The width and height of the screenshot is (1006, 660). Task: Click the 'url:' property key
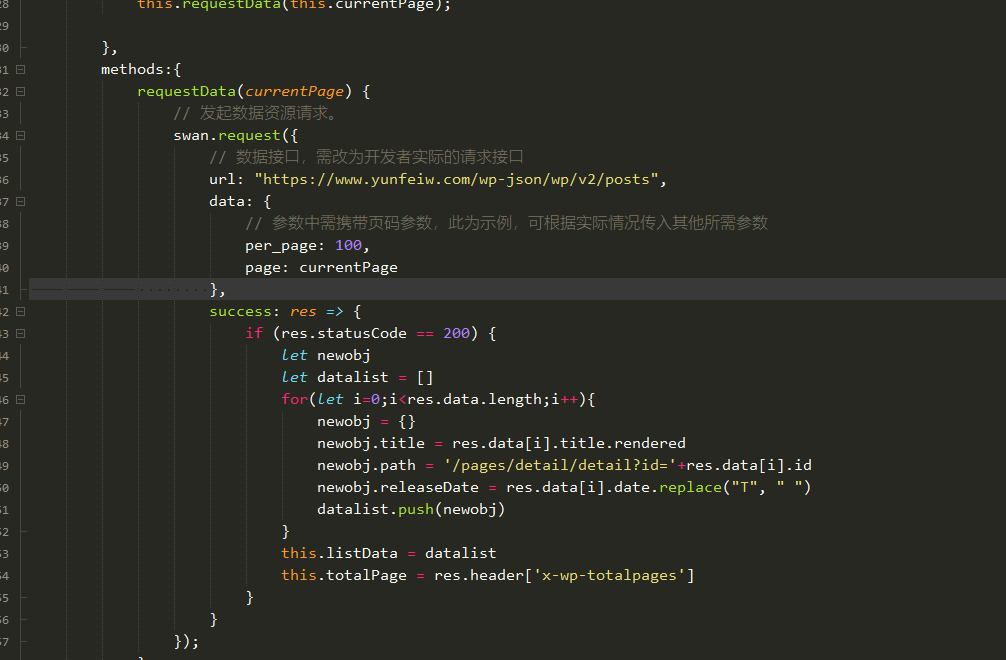226,180
